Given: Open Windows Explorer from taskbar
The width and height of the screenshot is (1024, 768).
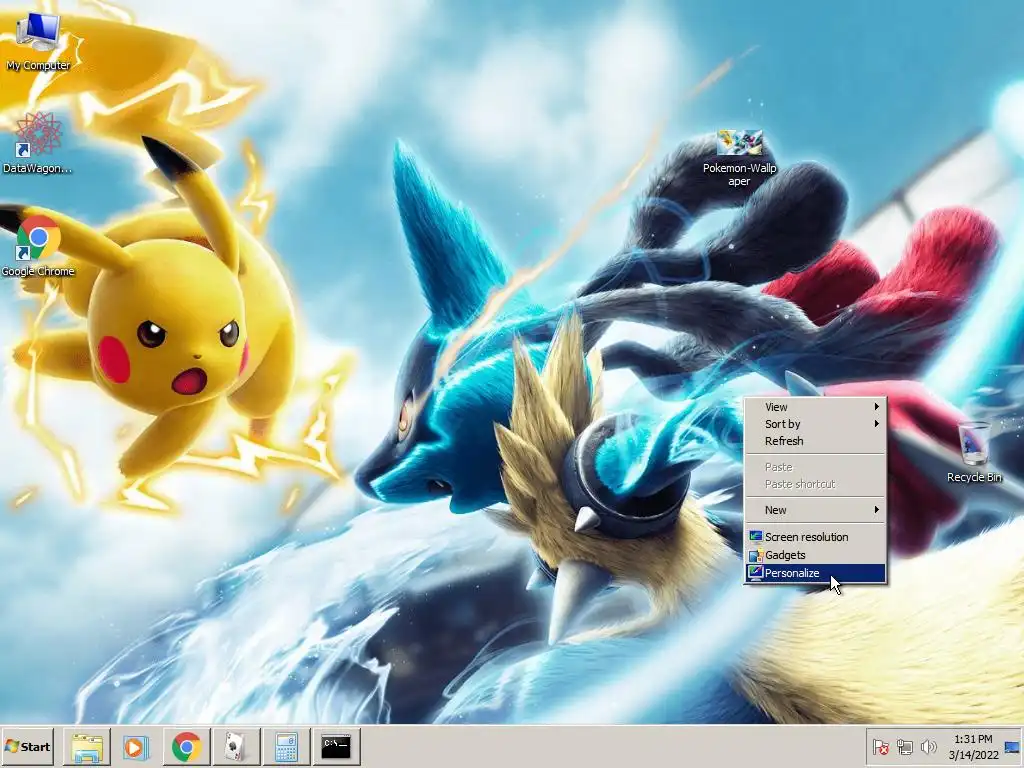Looking at the screenshot, I should (x=87, y=746).
